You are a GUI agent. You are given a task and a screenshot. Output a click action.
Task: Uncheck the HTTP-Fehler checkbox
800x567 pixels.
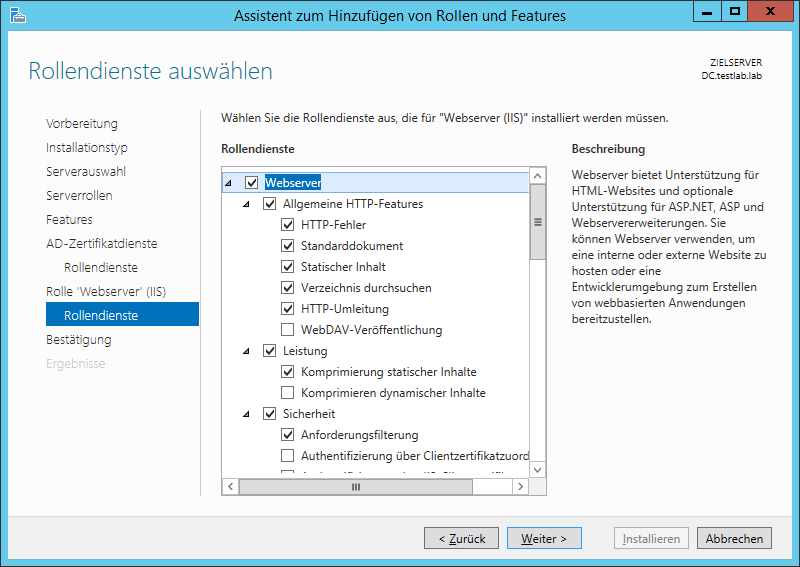[288, 225]
